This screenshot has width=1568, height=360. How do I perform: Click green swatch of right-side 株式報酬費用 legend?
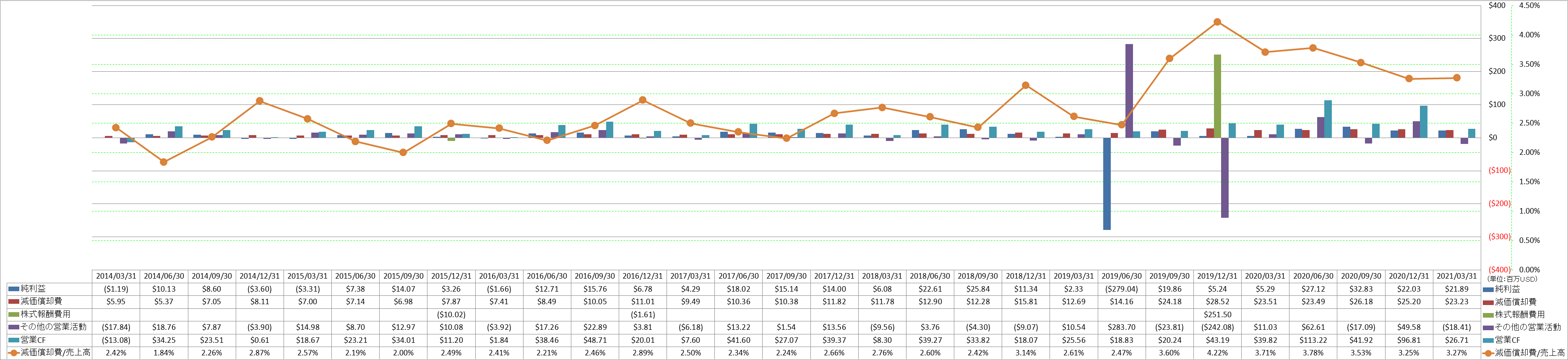[1489, 315]
